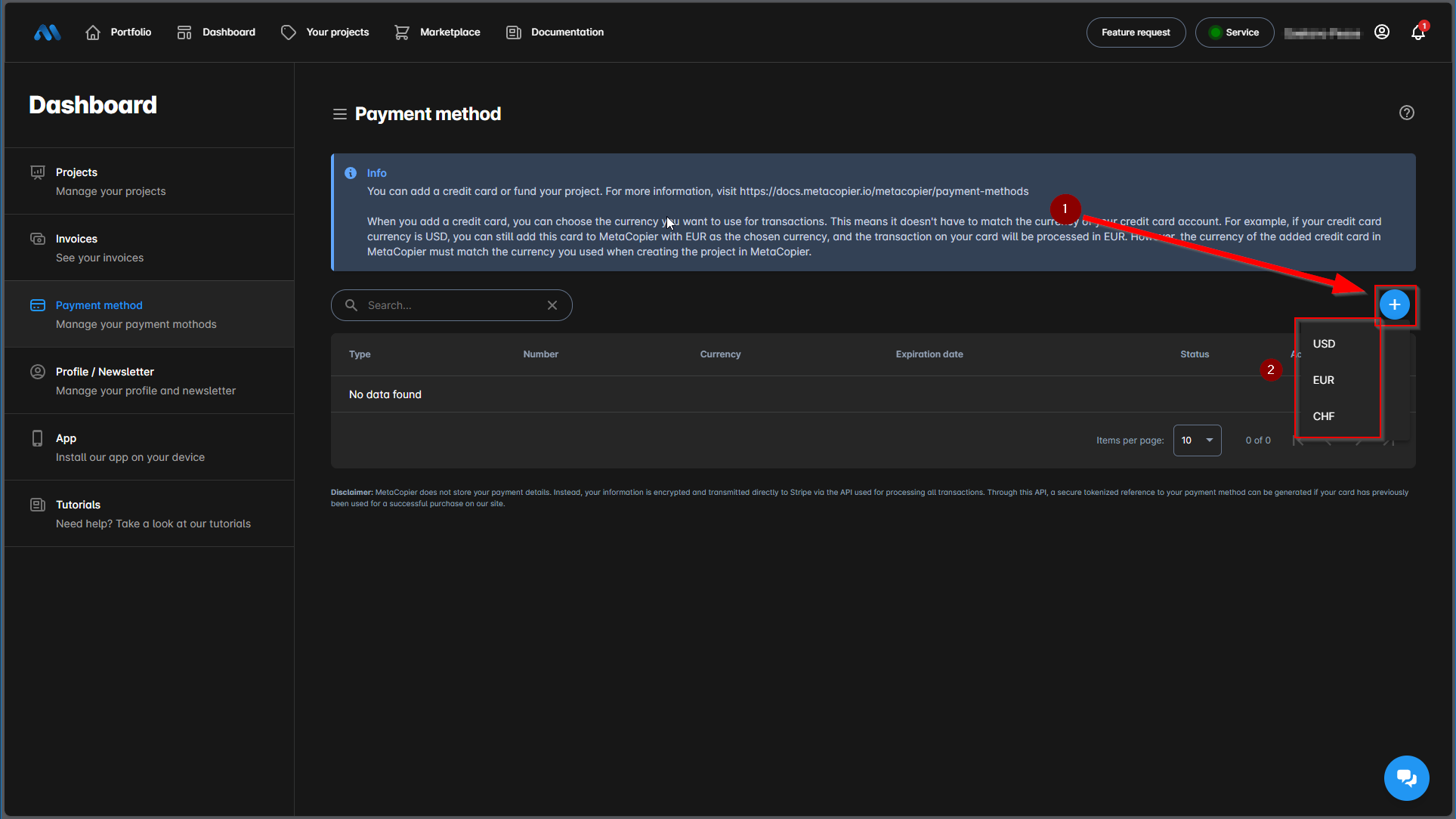Toggle the hamburger menu beside Payment method
Image resolution: width=1456 pixels, height=819 pixels.
click(x=339, y=114)
